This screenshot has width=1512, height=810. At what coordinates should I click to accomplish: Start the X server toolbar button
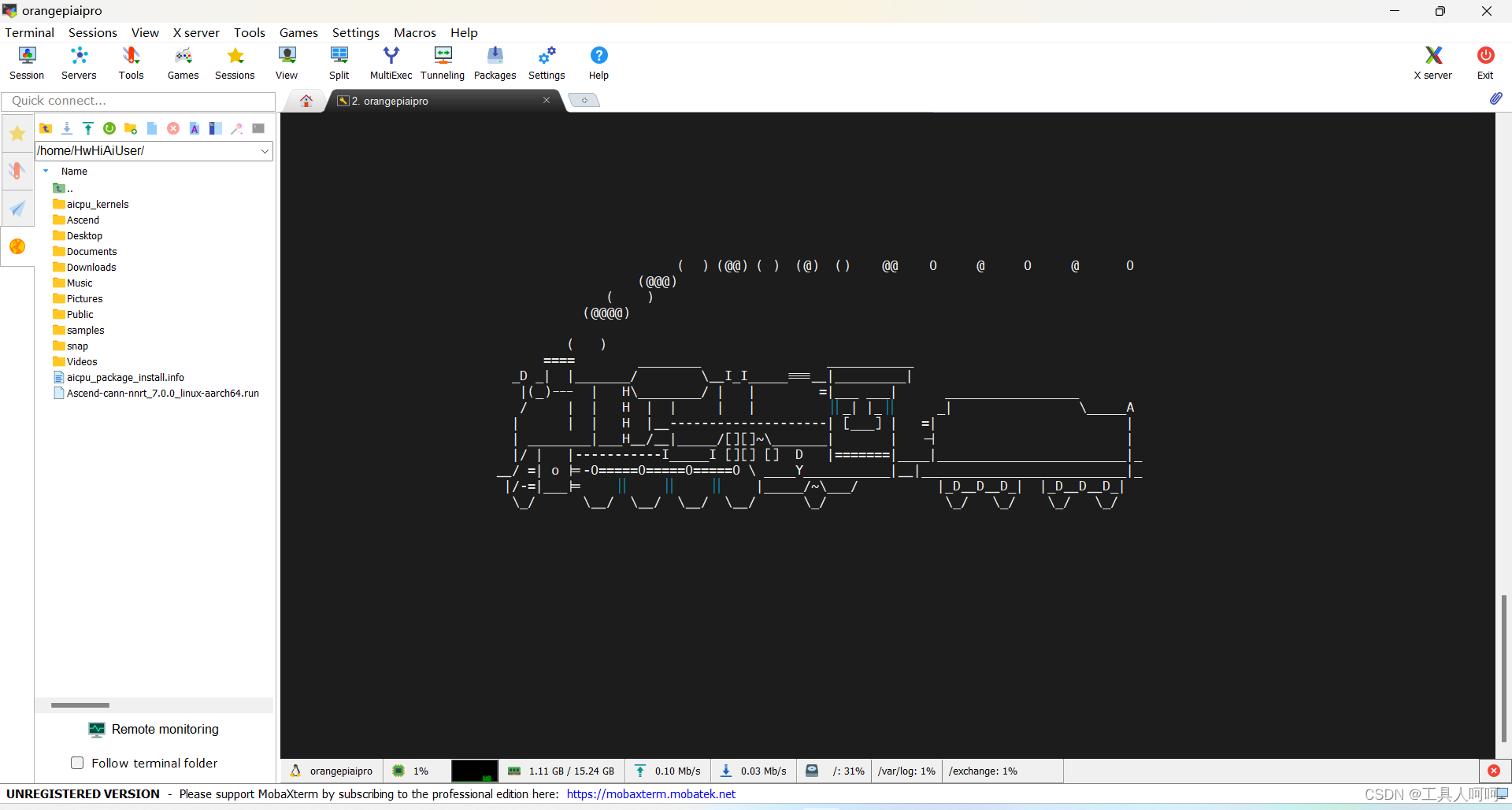(1433, 63)
